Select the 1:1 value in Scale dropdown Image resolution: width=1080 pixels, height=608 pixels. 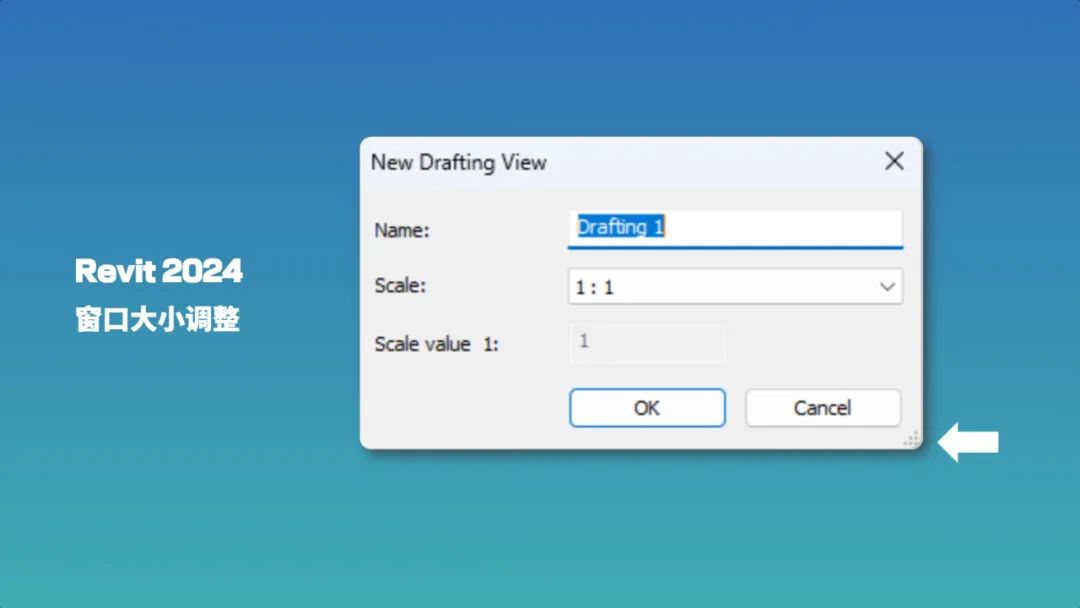[x=600, y=287]
